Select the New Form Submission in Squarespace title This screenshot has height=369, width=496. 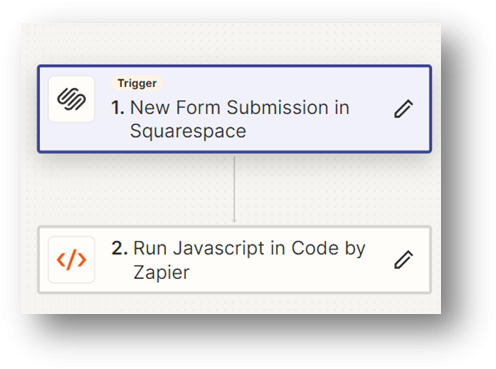[230, 119]
